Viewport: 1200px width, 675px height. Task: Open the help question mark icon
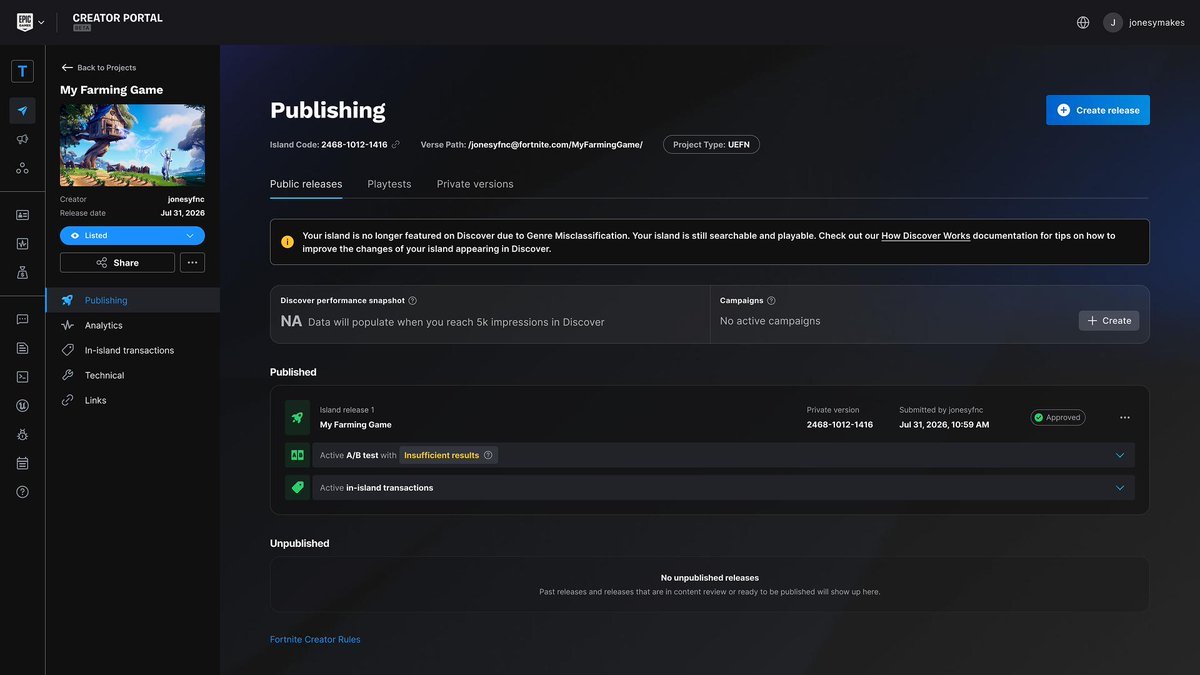click(22, 492)
